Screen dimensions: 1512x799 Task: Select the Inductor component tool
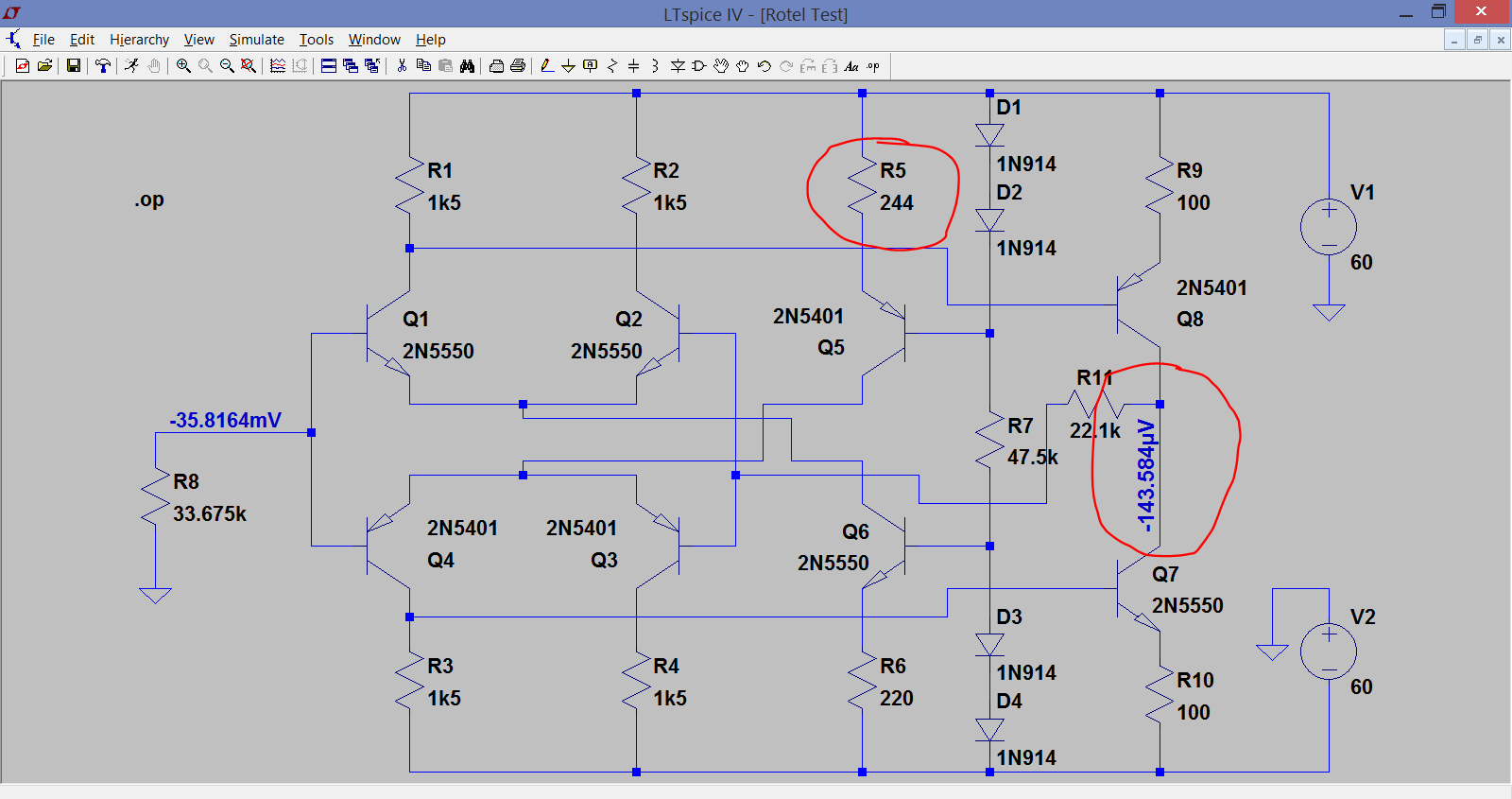click(x=655, y=66)
